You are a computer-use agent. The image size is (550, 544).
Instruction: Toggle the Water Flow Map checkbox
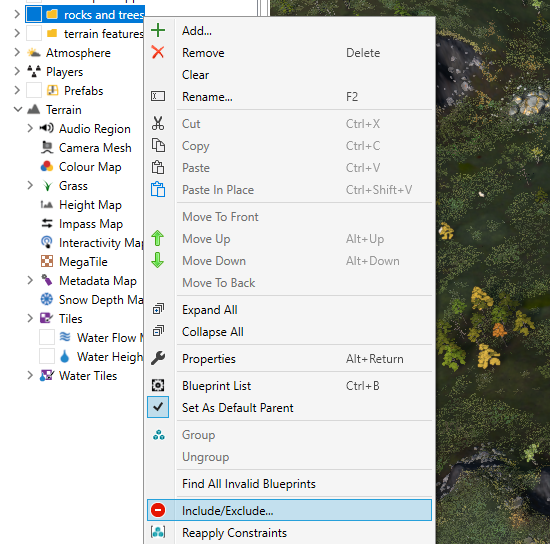pos(47,337)
